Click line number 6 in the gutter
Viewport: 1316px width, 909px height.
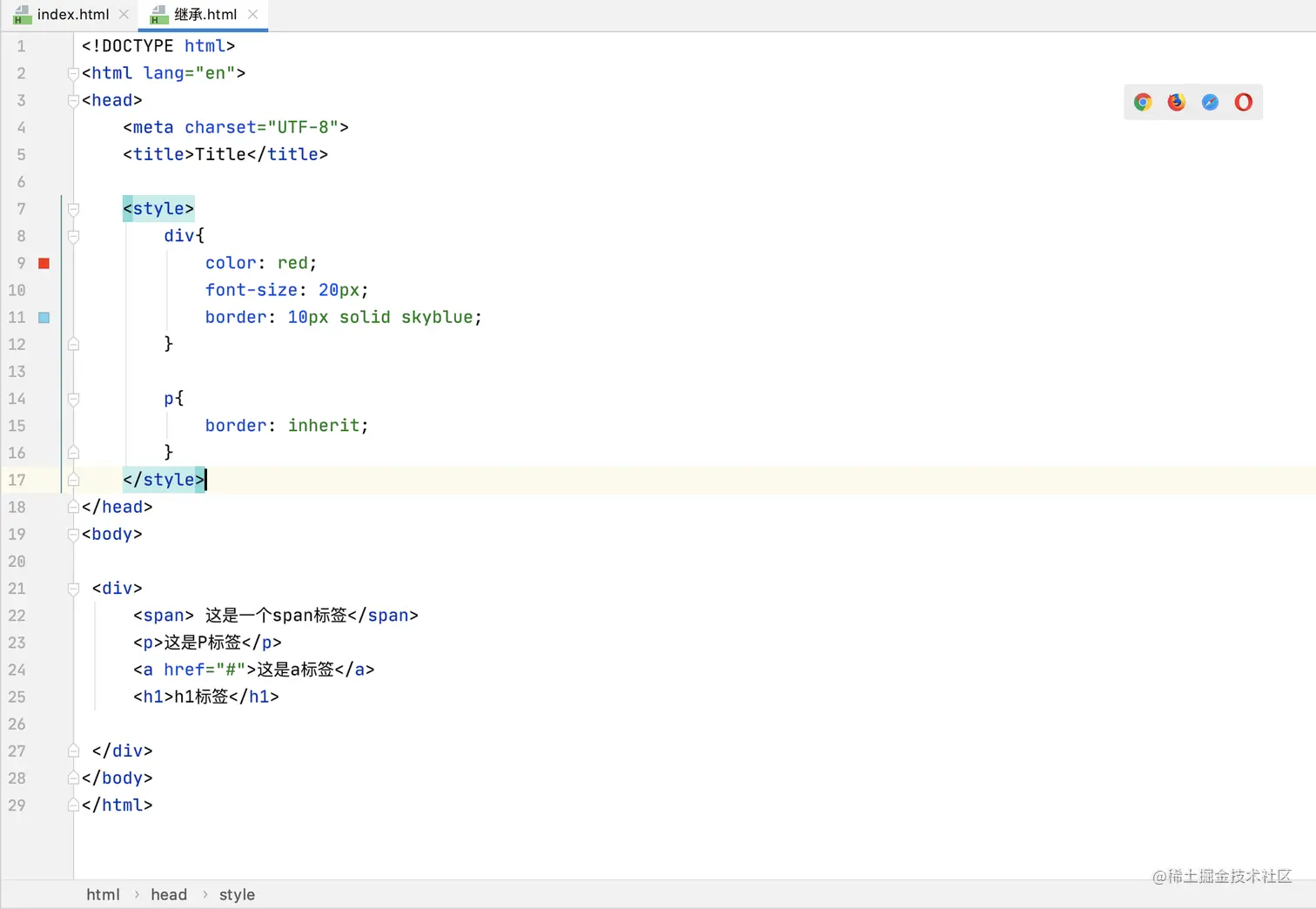(21, 182)
